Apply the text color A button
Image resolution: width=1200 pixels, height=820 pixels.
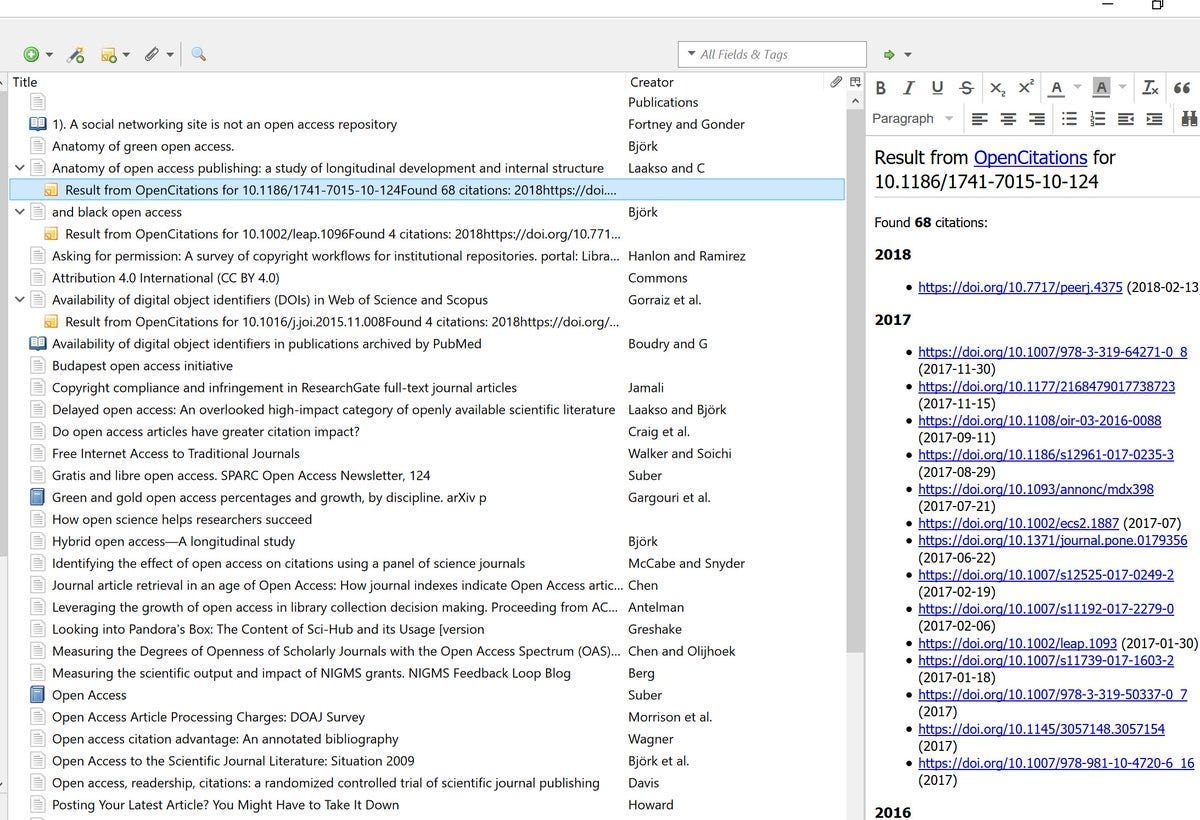pyautogui.click(x=1056, y=88)
